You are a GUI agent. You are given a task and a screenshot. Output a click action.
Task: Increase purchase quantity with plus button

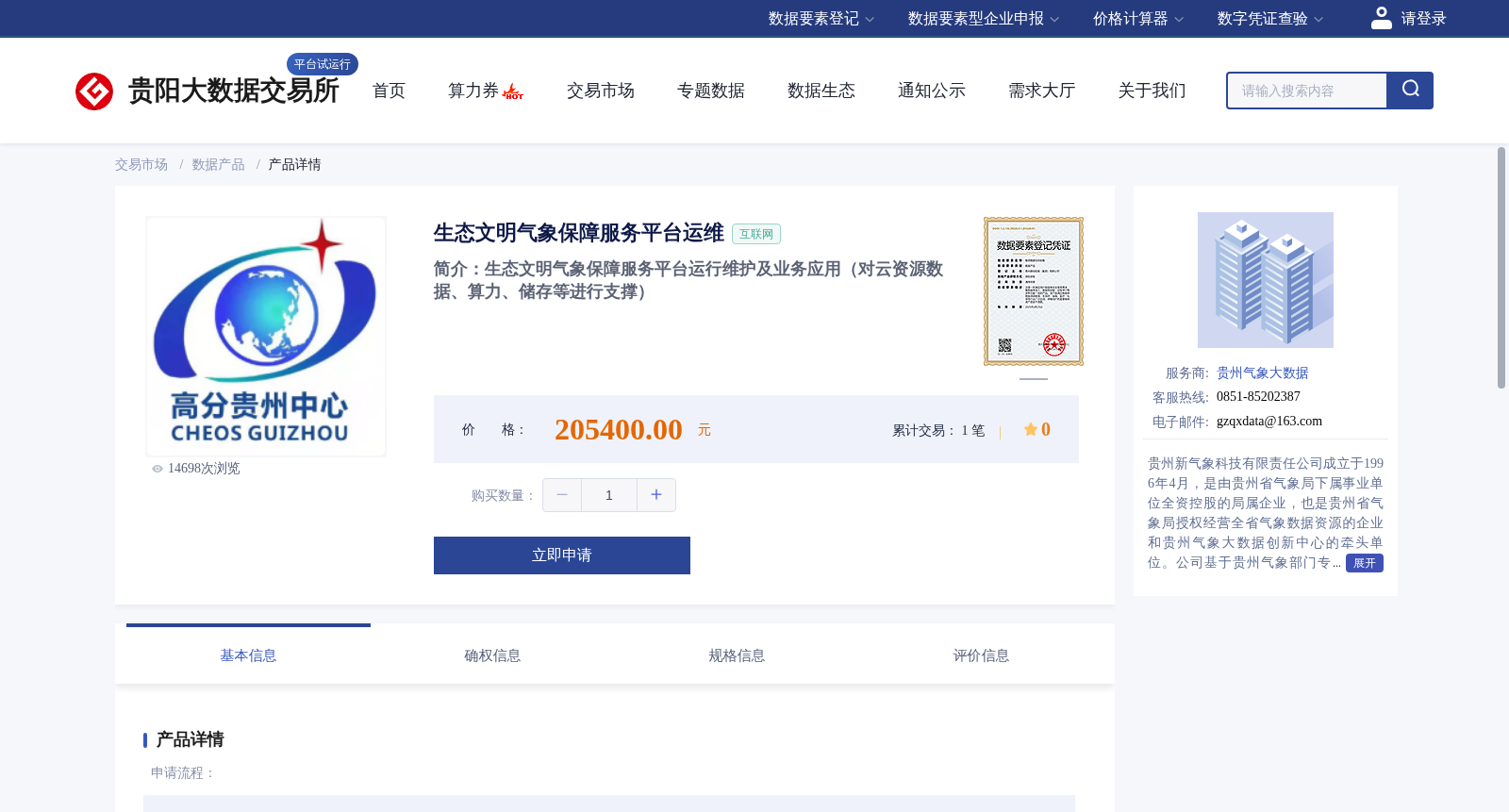tap(656, 495)
